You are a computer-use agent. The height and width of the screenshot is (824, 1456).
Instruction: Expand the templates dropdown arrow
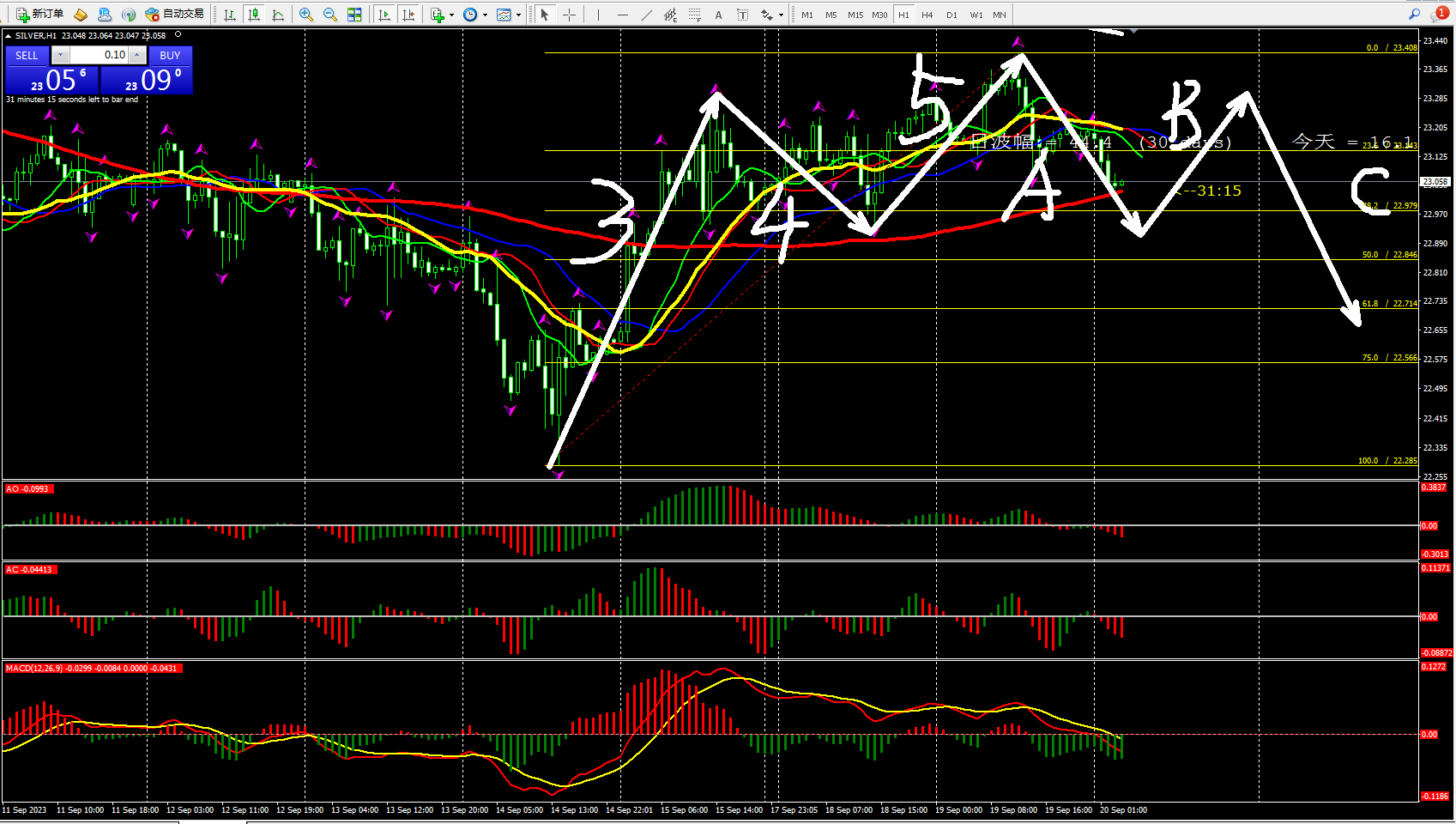[518, 15]
